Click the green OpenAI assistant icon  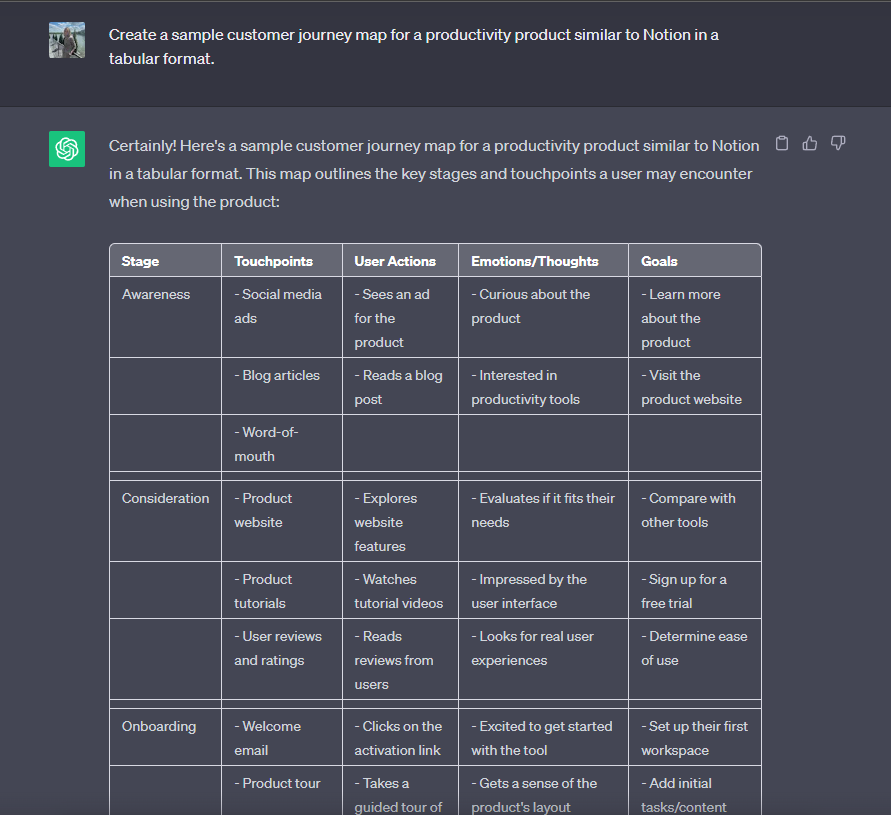point(66,148)
